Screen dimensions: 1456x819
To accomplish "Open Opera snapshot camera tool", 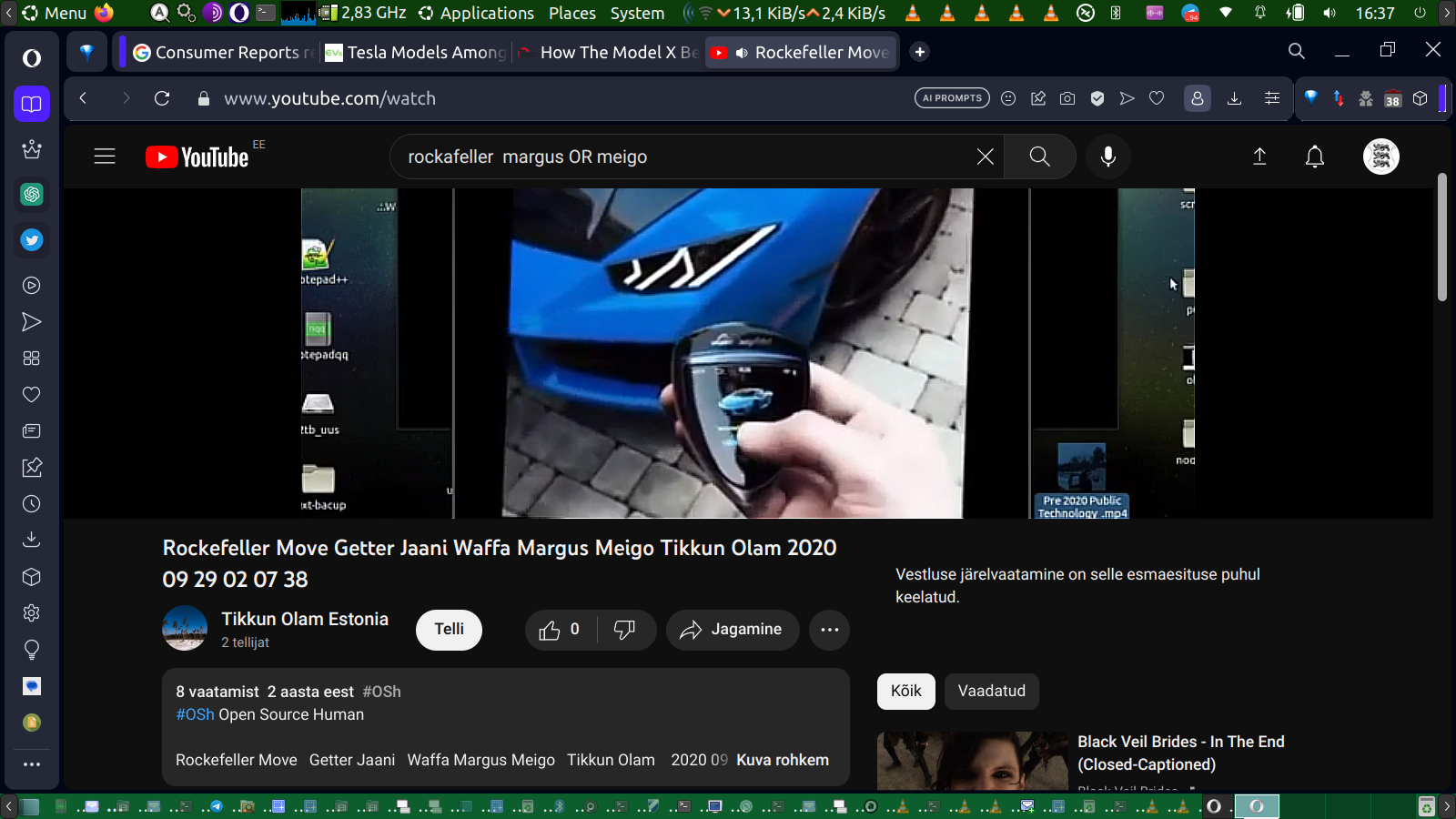I will (x=1067, y=98).
